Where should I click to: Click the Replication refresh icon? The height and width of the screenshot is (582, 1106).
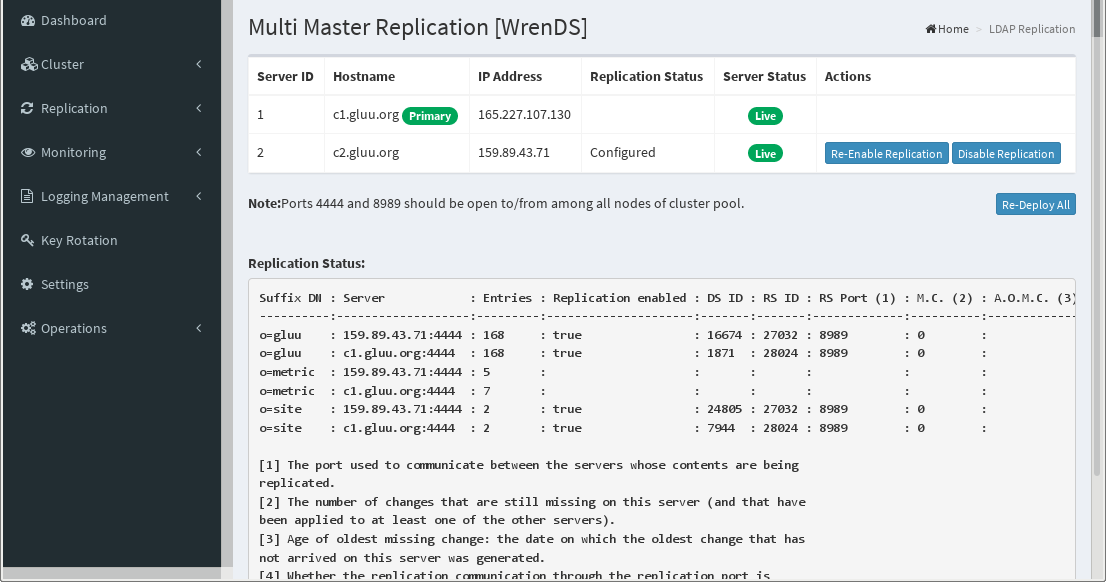(28, 108)
